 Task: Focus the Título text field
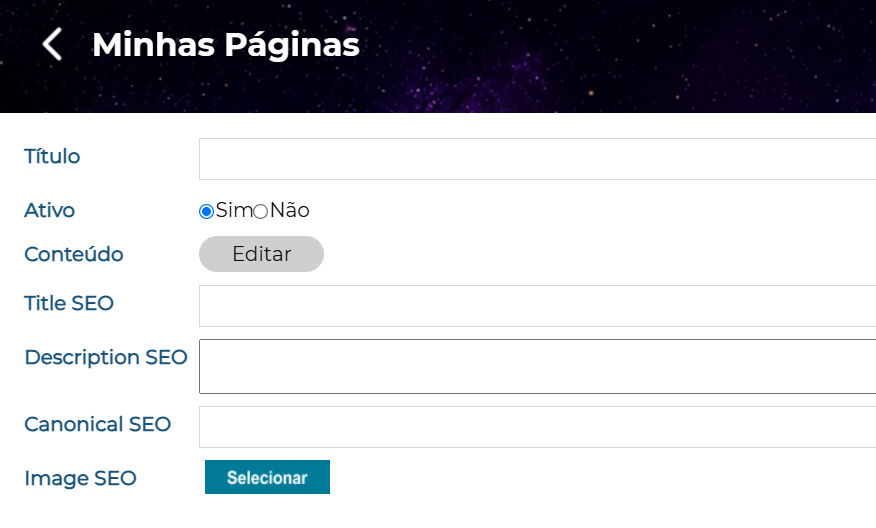(x=537, y=159)
